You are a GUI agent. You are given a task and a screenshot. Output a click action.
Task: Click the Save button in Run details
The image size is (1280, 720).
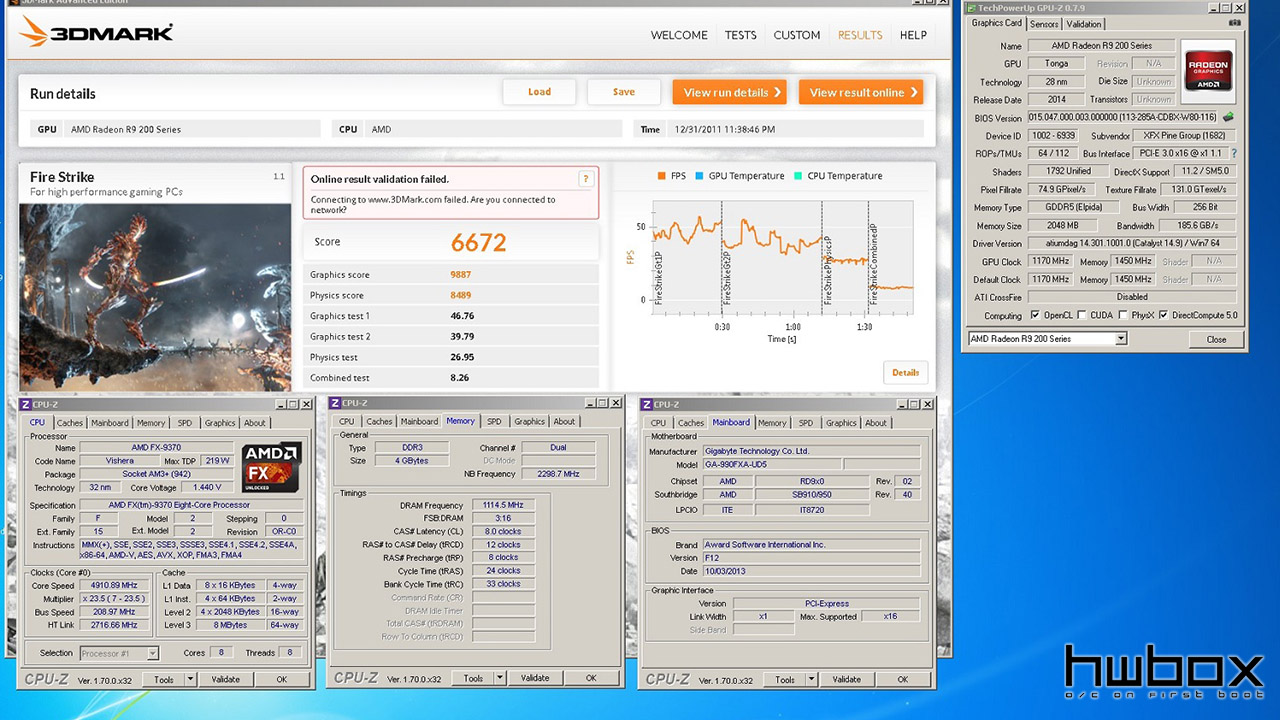pyautogui.click(x=624, y=92)
